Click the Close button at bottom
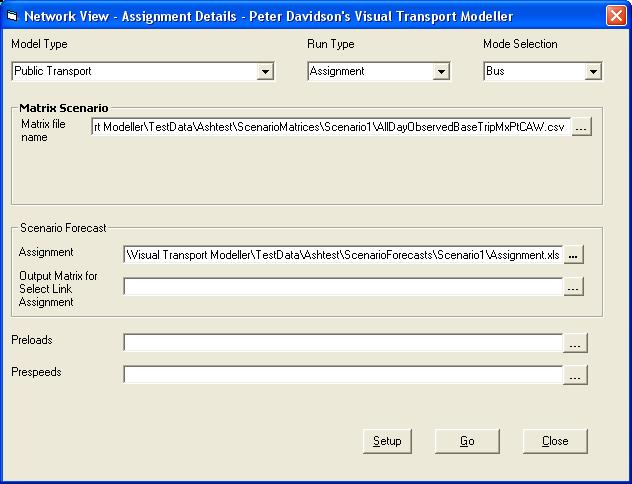The height and width of the screenshot is (484, 632). coord(555,441)
